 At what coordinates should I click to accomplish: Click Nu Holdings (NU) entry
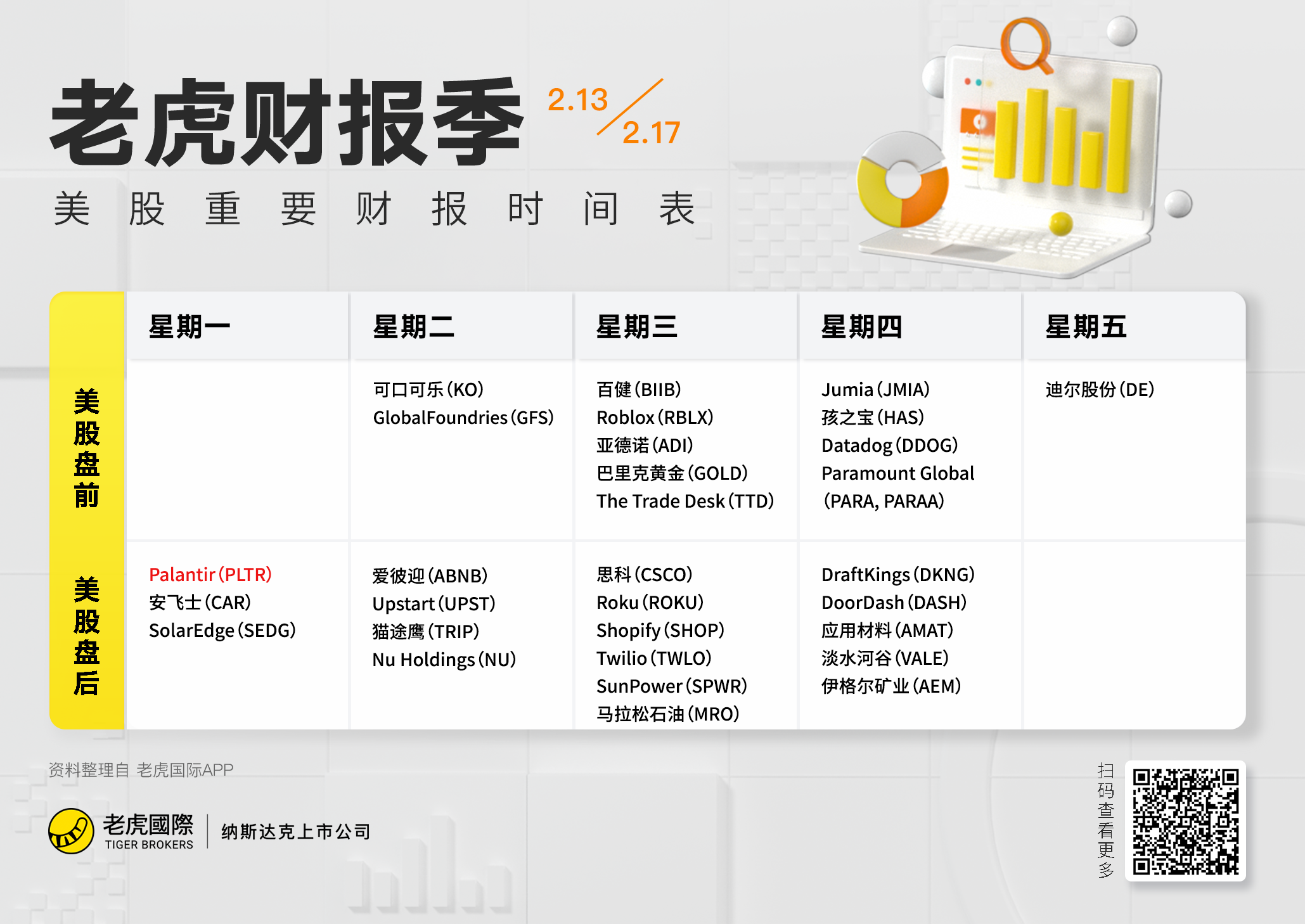point(444,659)
